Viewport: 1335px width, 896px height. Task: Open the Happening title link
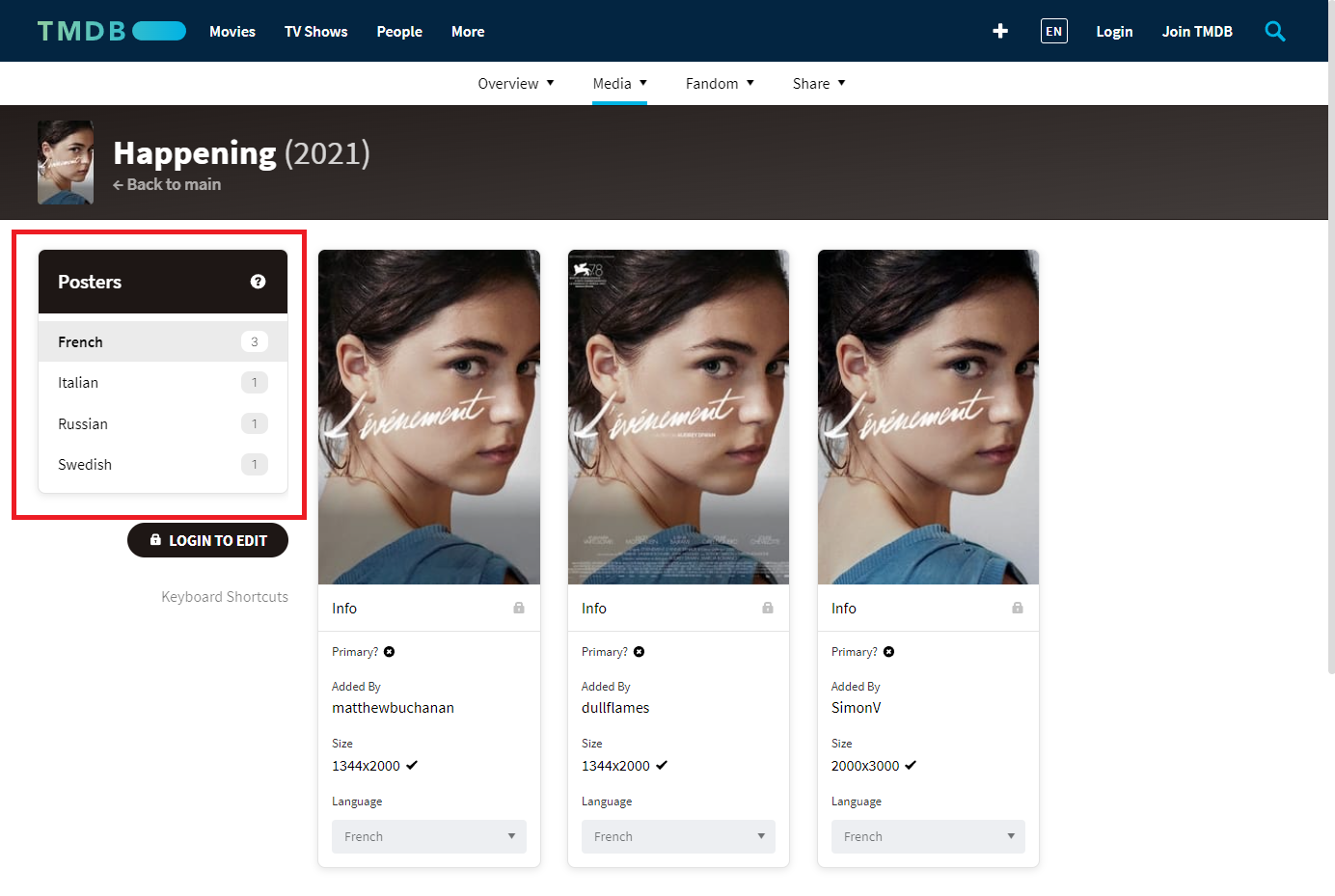[x=195, y=152]
